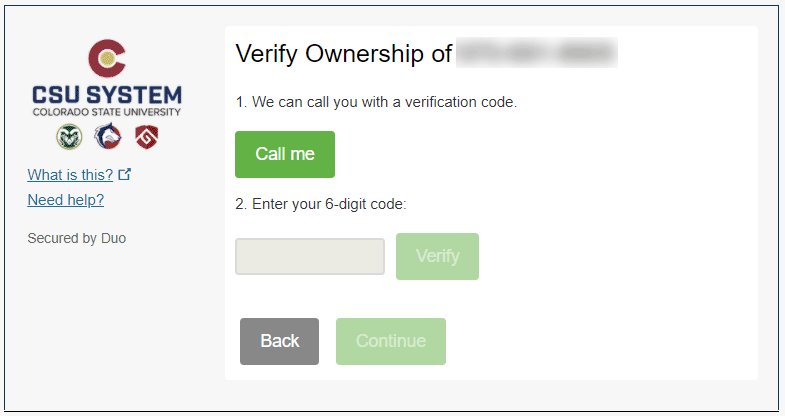Open the "What is this?" link
The height and width of the screenshot is (416, 785).
(70, 175)
